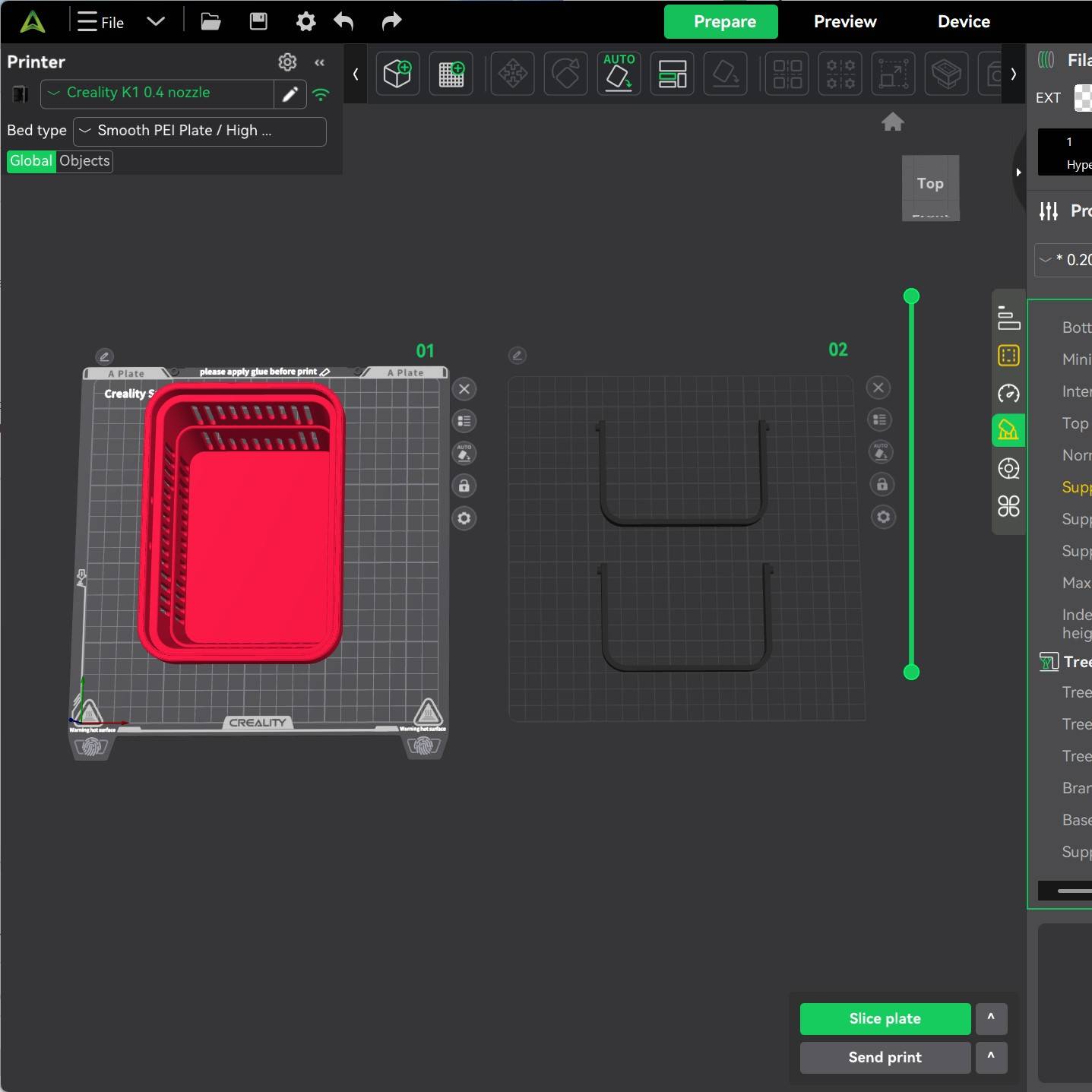Switch to the Objects view toggle
The width and height of the screenshot is (1092, 1092).
click(84, 161)
